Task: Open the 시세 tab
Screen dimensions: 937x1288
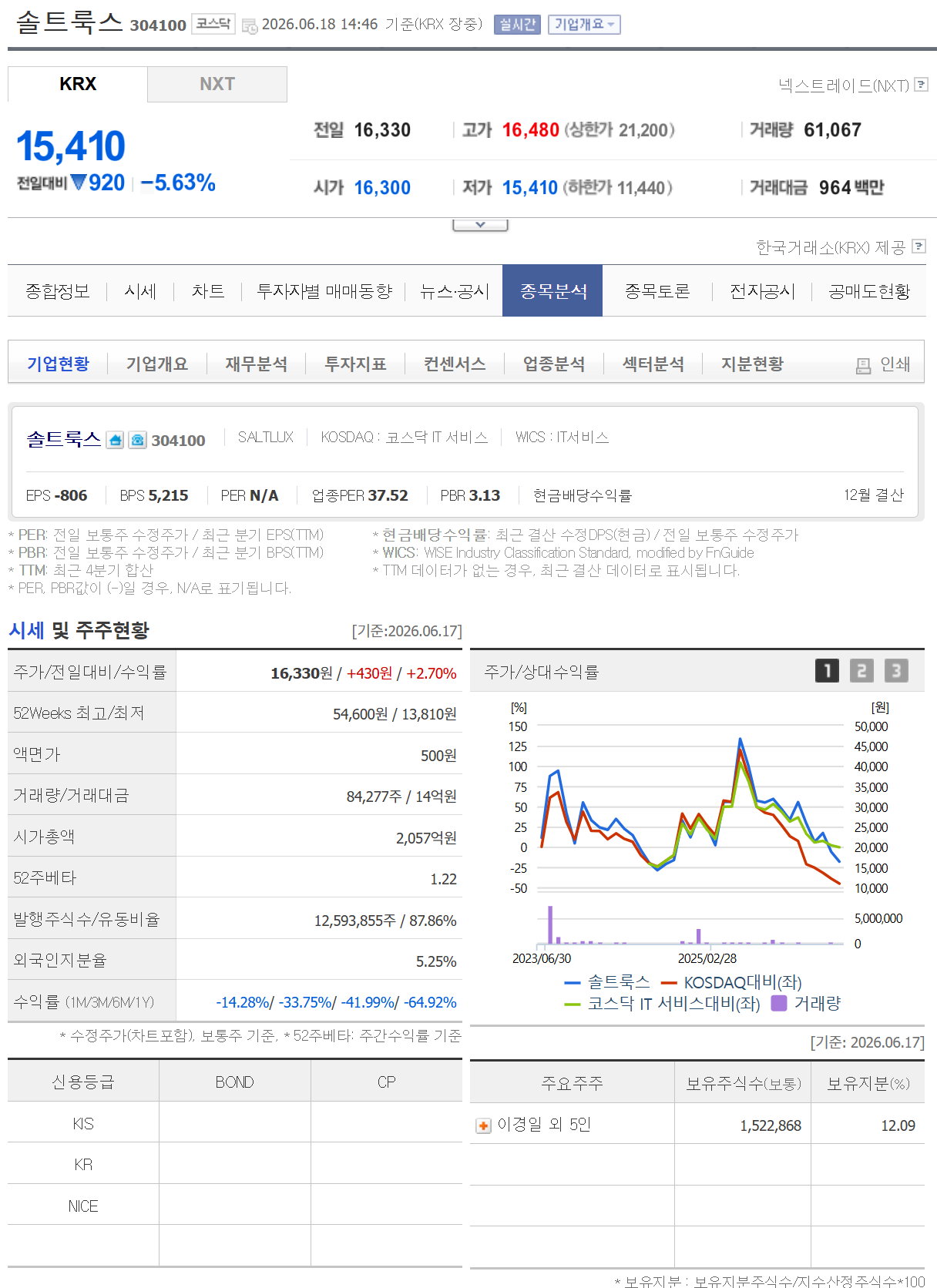Action: [140, 291]
